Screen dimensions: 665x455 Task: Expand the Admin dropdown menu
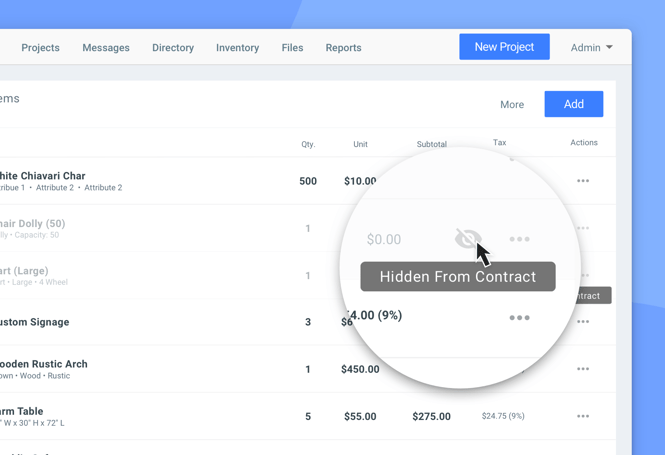591,47
